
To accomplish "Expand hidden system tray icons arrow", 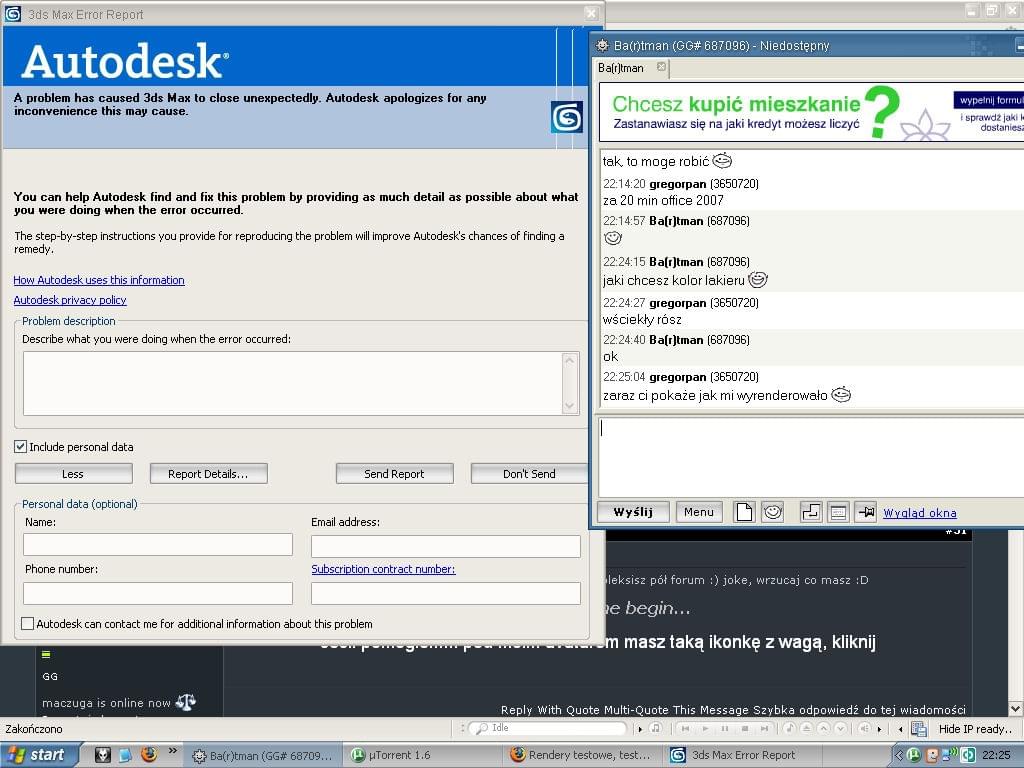I will 899,756.
